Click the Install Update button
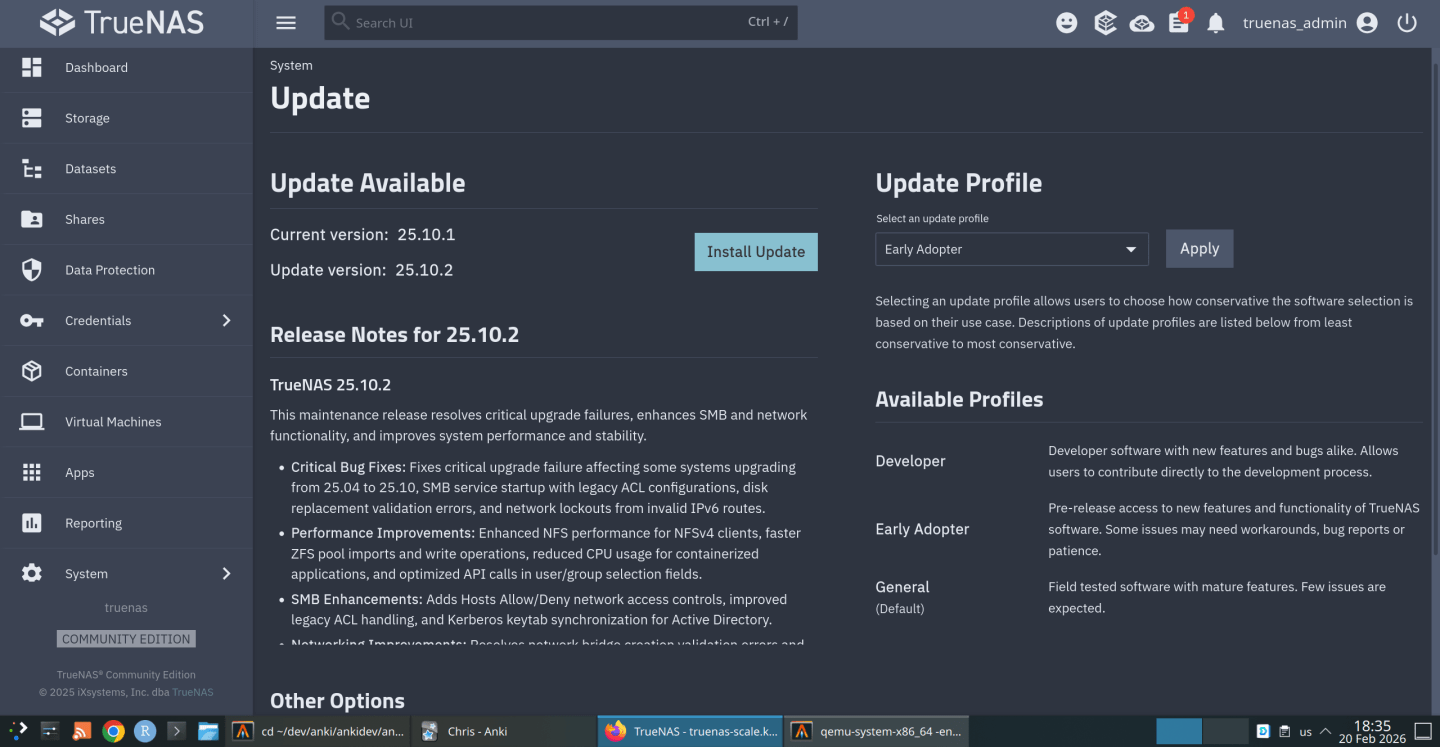 pos(755,252)
